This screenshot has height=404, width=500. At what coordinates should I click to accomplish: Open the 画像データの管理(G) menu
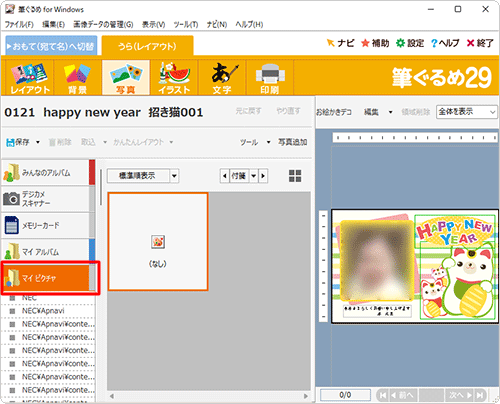(x=103, y=24)
